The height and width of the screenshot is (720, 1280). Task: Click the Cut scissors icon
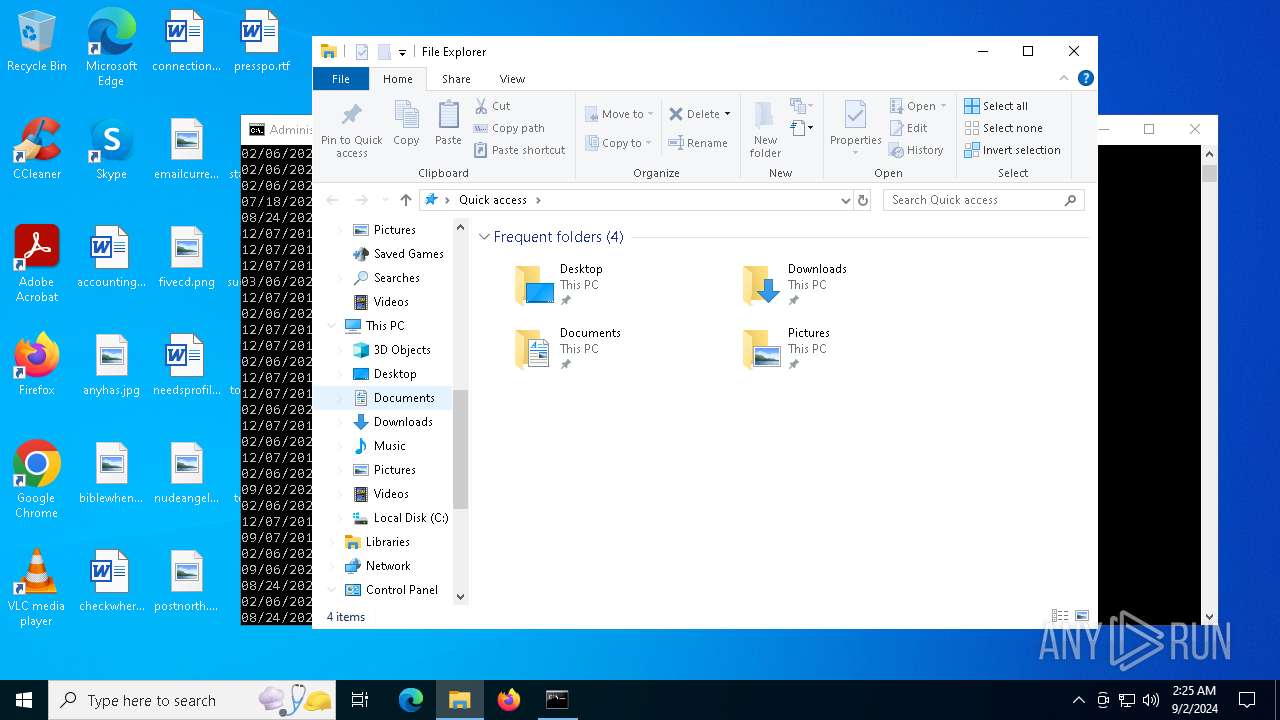481,106
